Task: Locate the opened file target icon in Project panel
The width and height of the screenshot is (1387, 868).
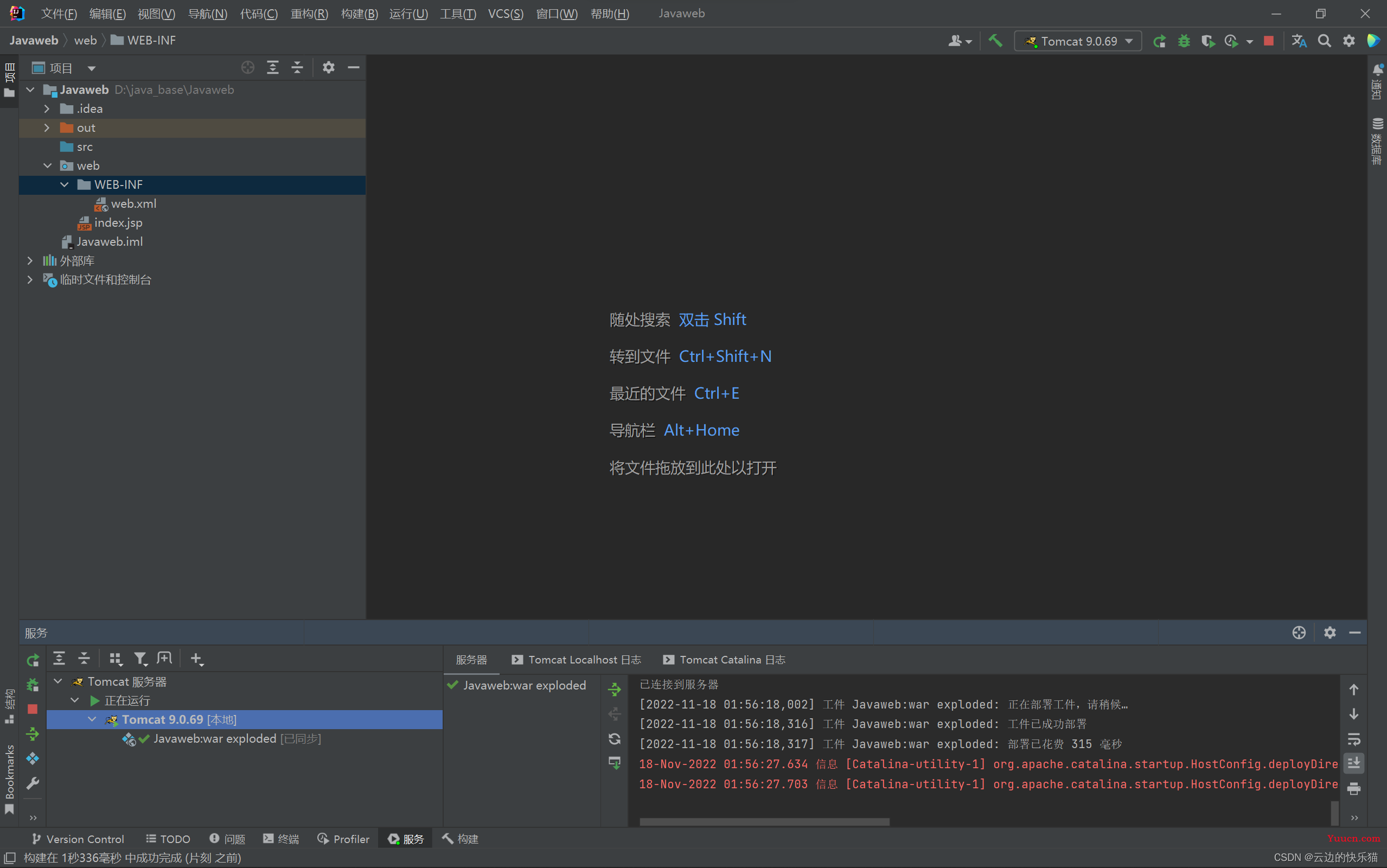Action: (248, 68)
